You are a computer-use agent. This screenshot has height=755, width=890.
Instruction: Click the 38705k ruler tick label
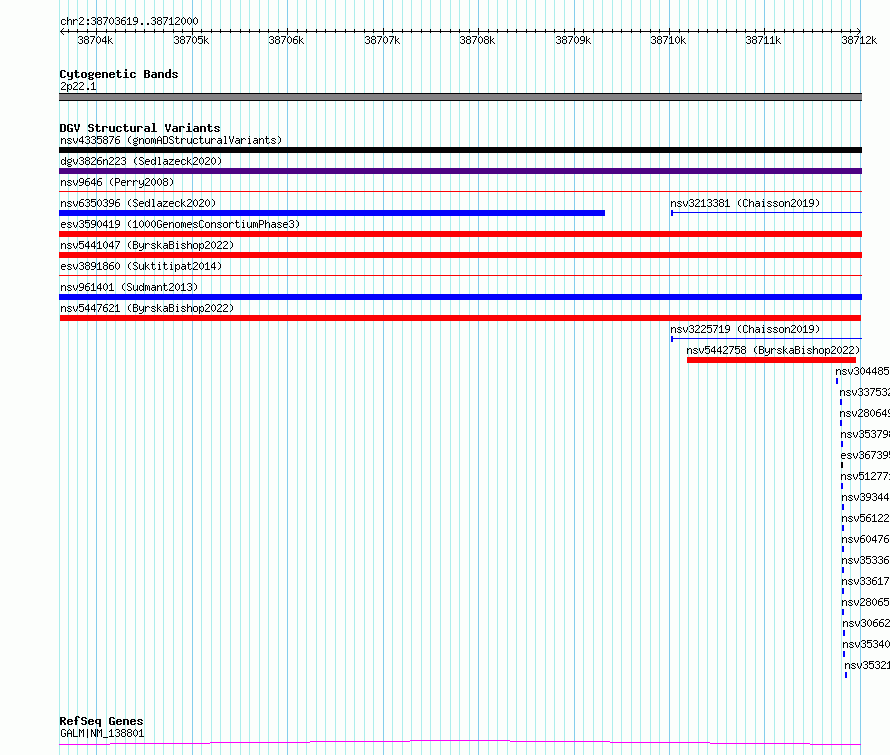coord(191,40)
